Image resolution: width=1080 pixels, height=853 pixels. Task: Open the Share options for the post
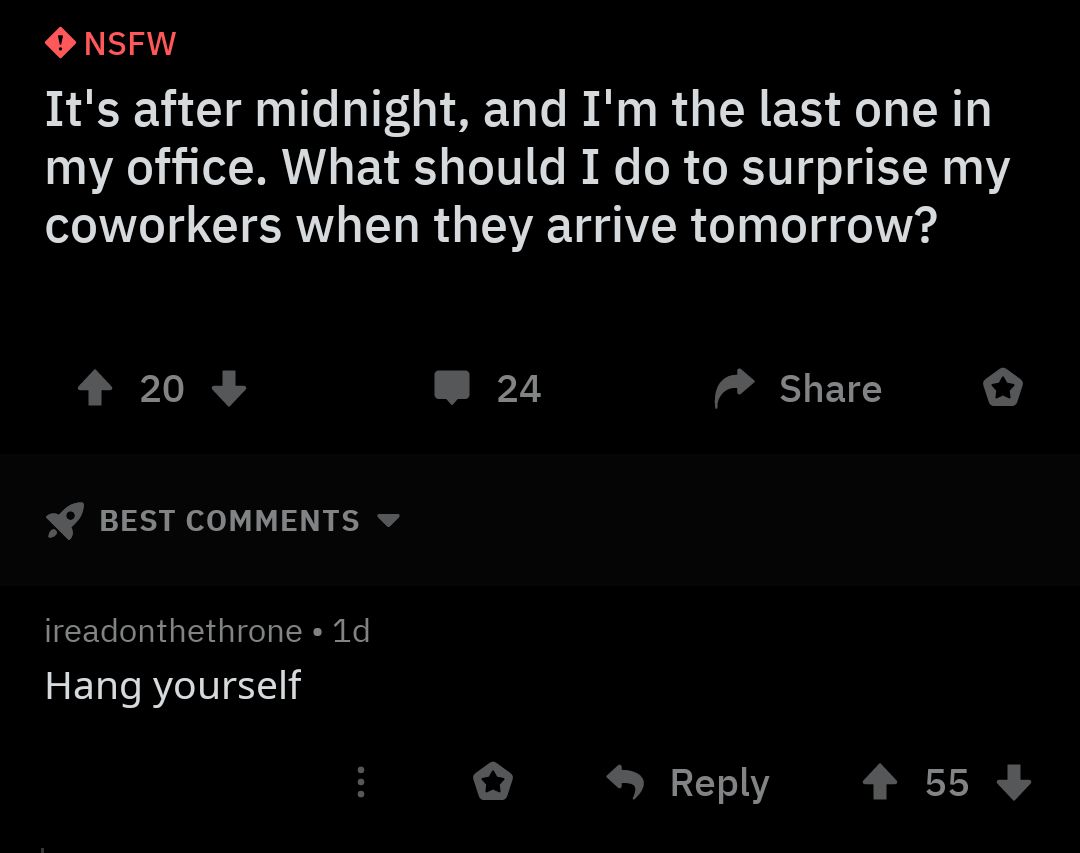point(795,388)
